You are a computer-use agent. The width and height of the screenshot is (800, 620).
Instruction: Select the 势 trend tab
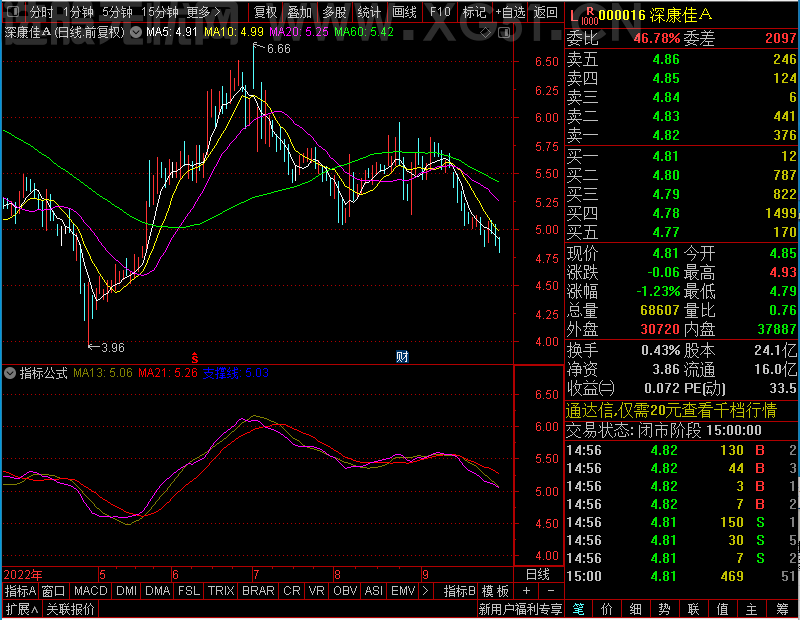(664, 609)
